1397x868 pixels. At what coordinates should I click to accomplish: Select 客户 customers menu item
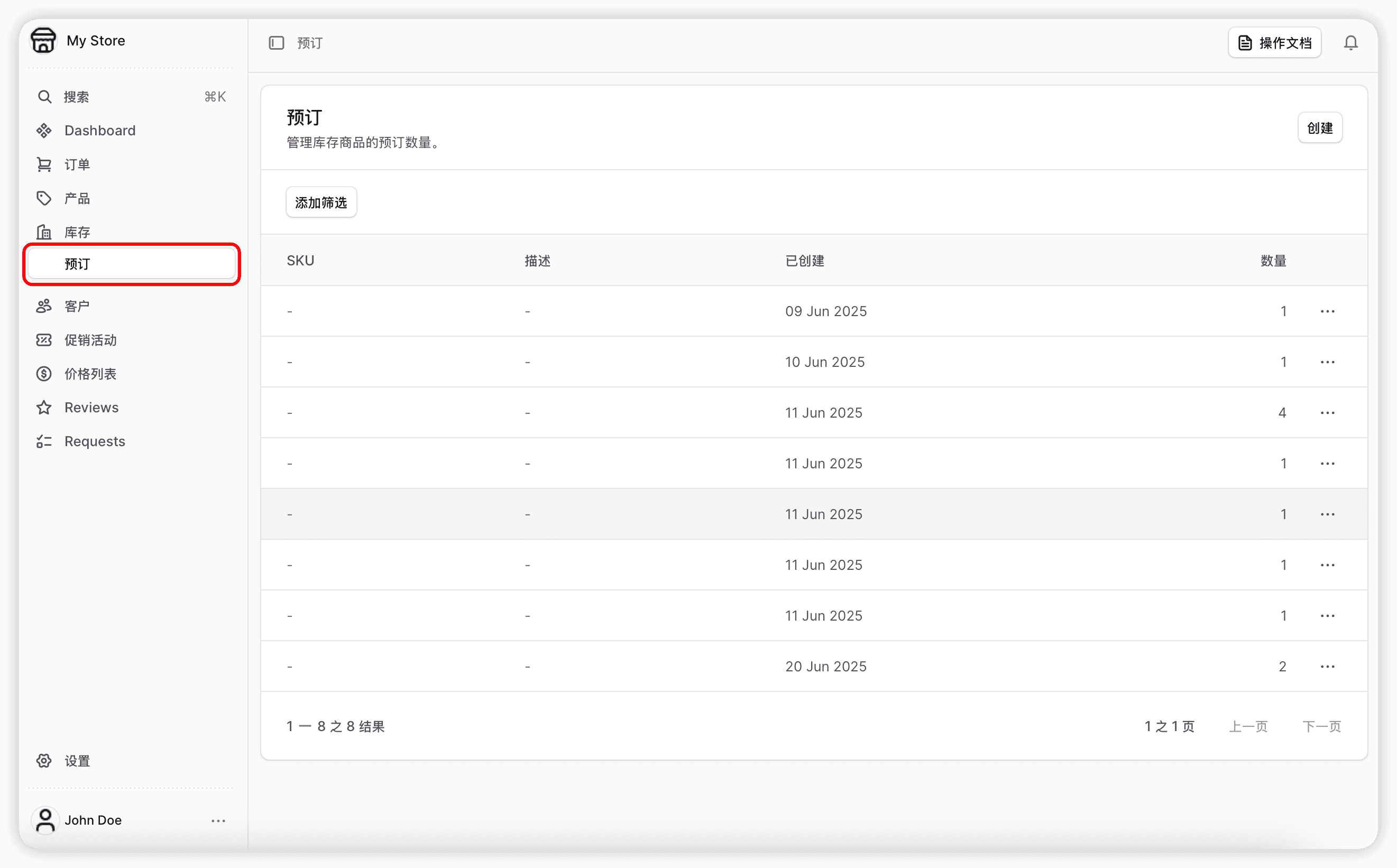77,307
